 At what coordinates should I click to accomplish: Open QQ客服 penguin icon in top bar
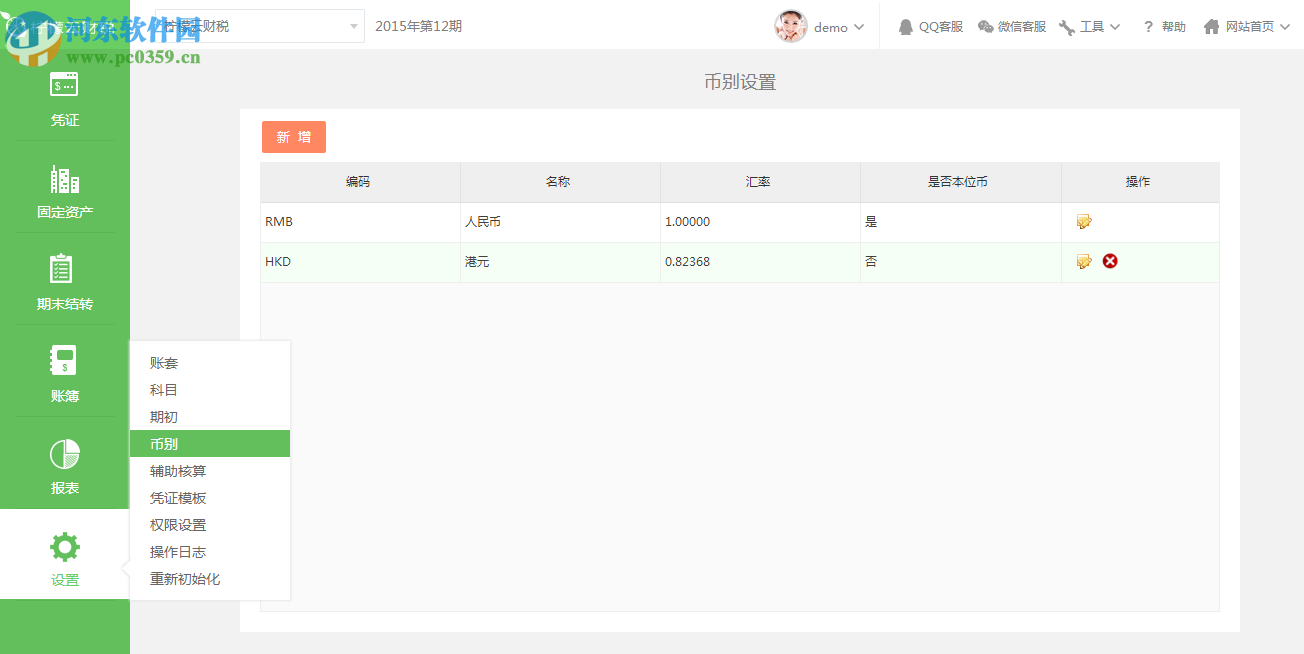click(x=904, y=27)
